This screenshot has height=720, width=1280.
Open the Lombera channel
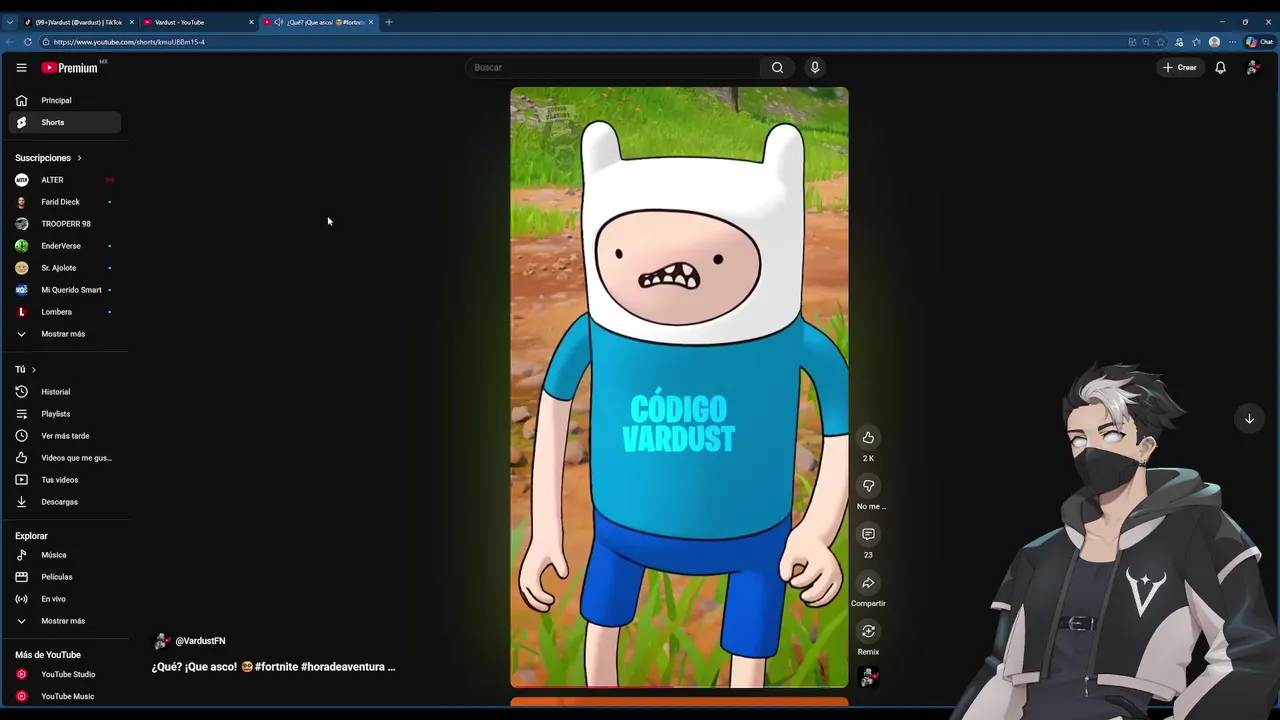pos(64,312)
